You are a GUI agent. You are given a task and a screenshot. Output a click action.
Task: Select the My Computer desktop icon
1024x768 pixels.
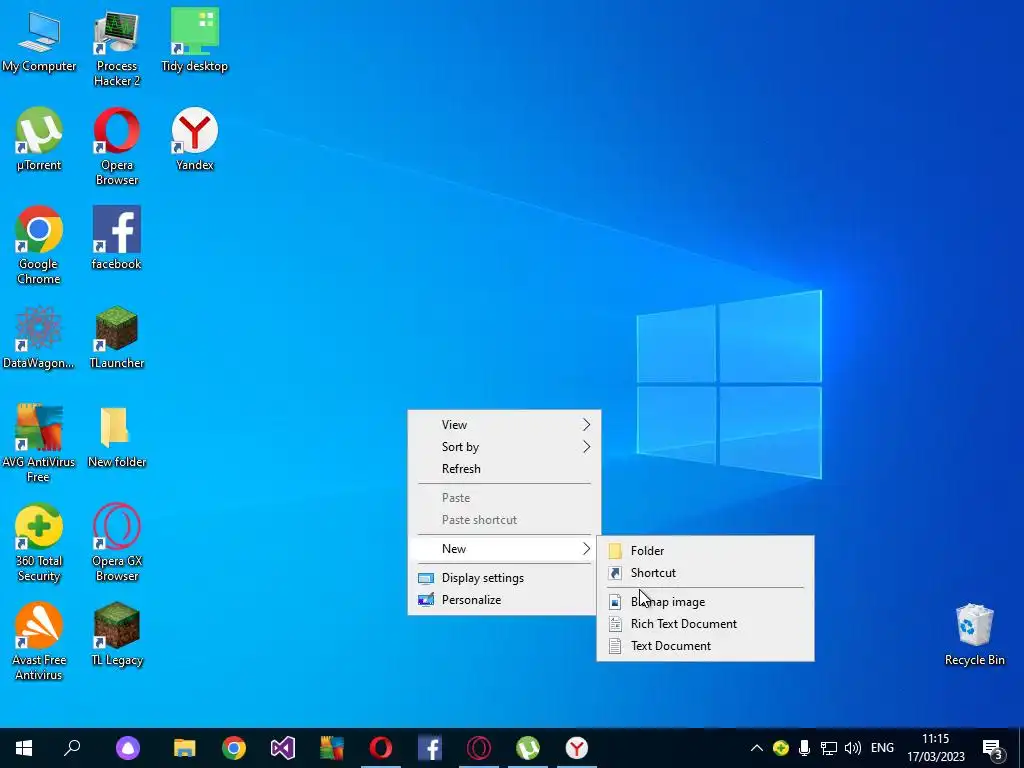point(39,40)
